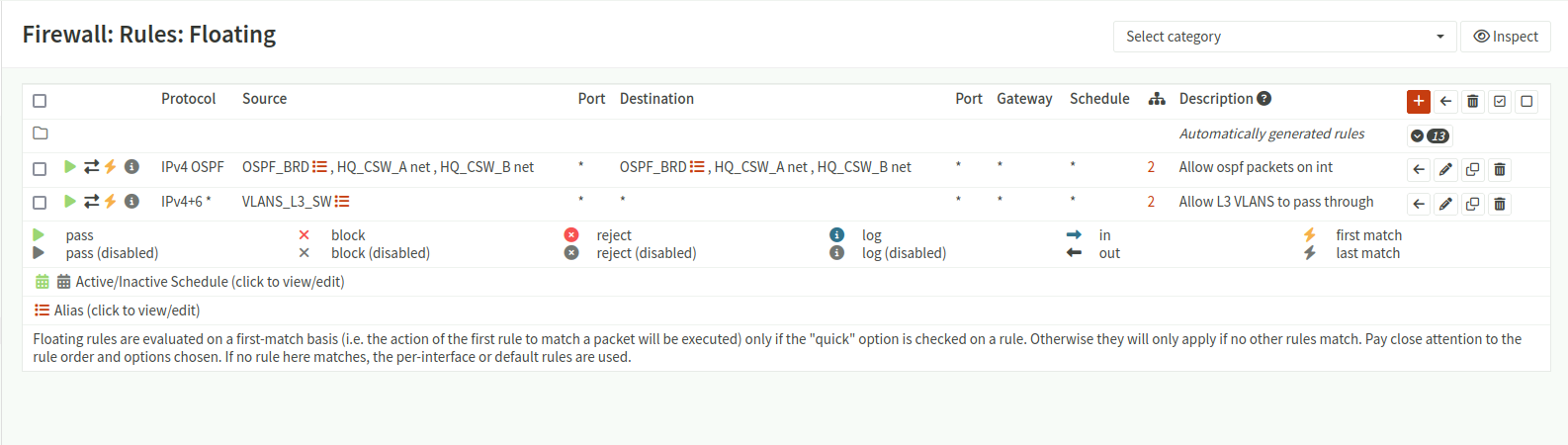Delete the Allow ospf packets on int rule

coord(1499,169)
